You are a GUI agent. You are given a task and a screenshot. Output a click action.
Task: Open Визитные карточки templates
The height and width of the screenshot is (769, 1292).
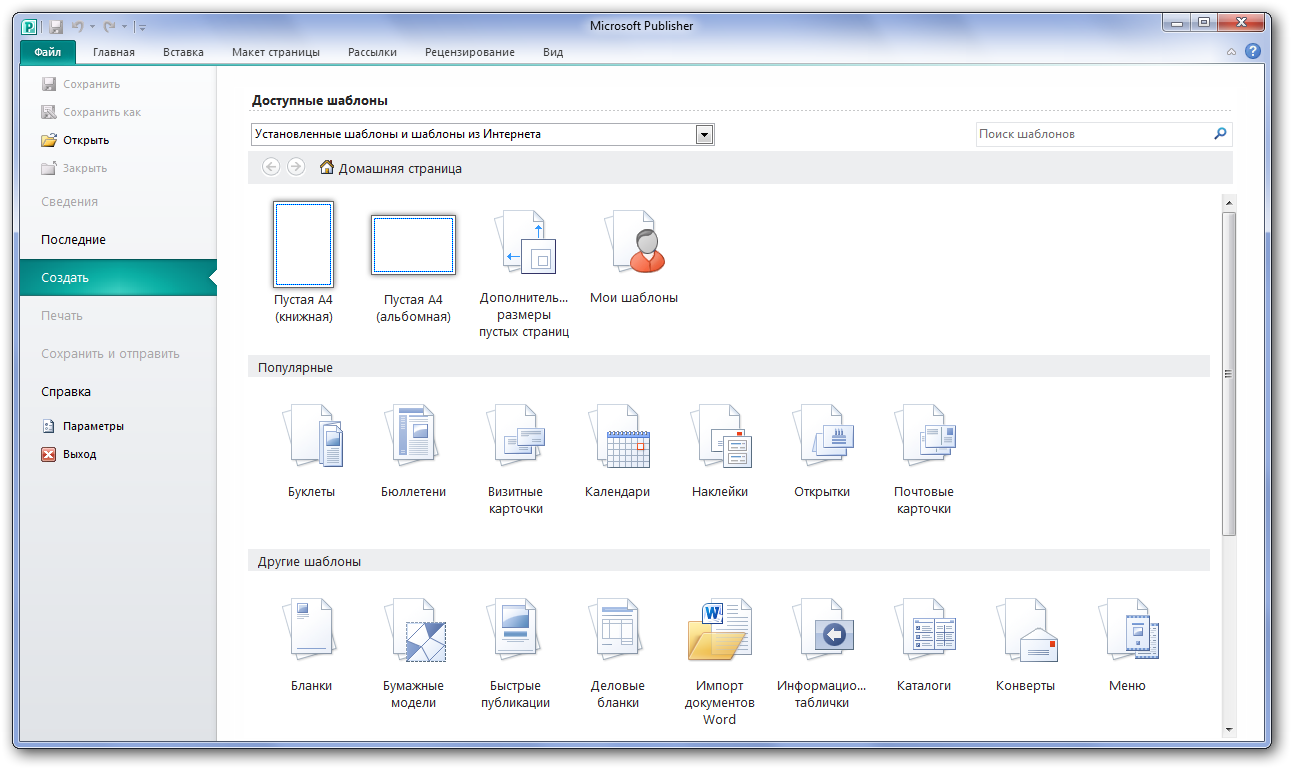(515, 437)
